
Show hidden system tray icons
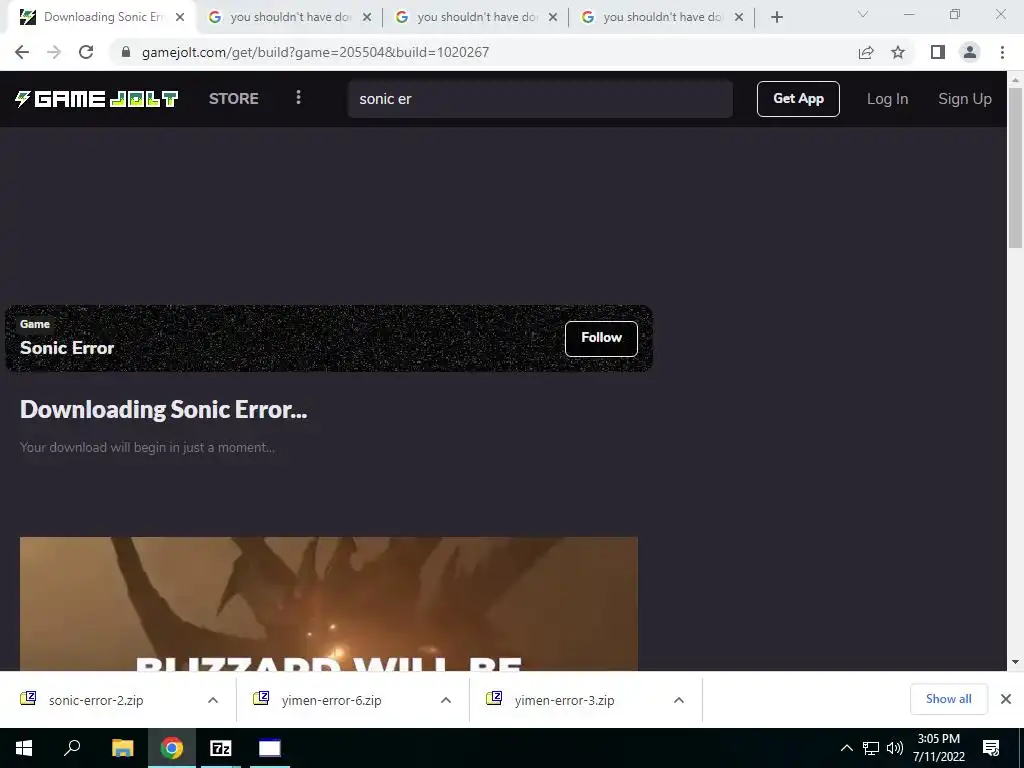point(846,748)
